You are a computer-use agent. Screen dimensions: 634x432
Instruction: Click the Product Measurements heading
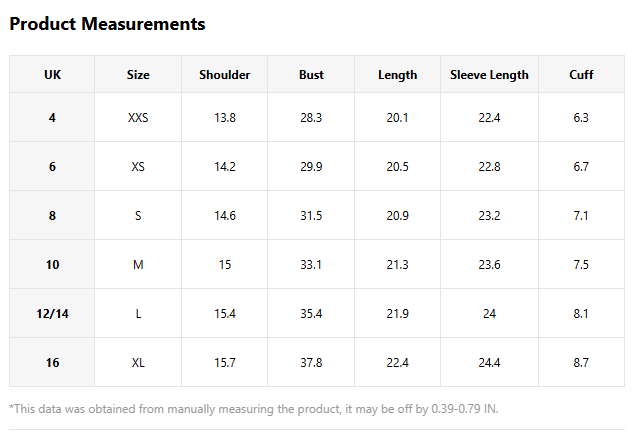tap(107, 24)
